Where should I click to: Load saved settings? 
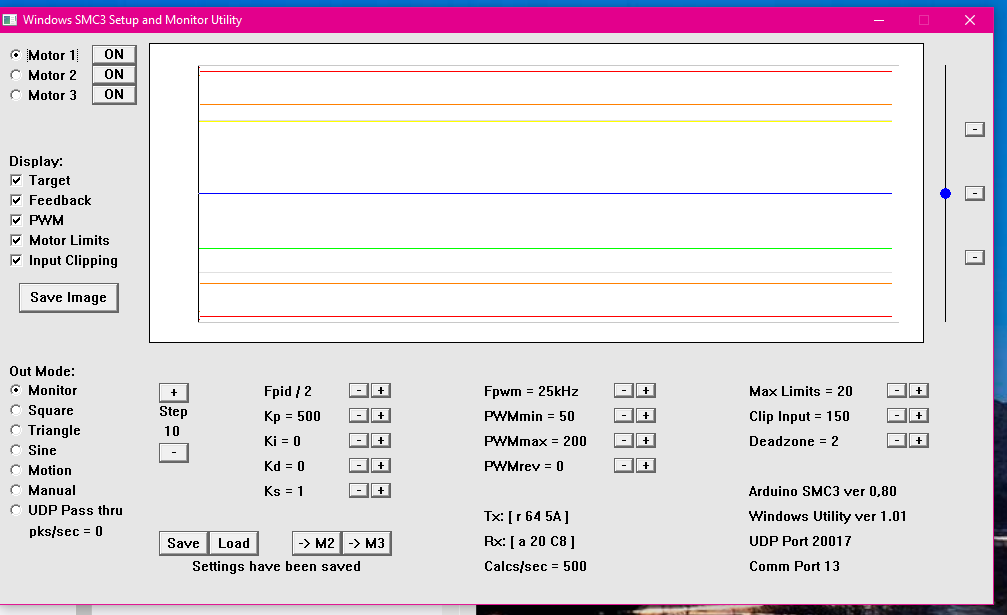click(x=233, y=543)
